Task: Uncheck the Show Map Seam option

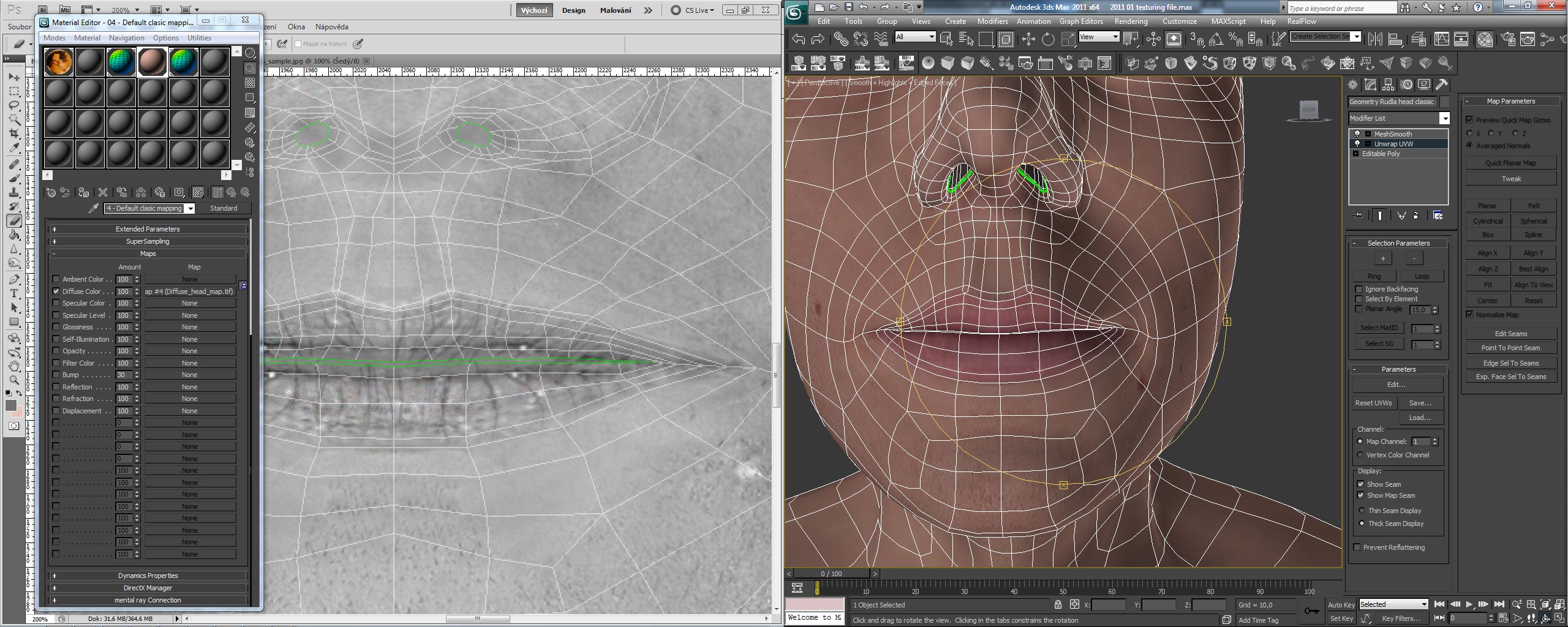Action: [x=1360, y=495]
